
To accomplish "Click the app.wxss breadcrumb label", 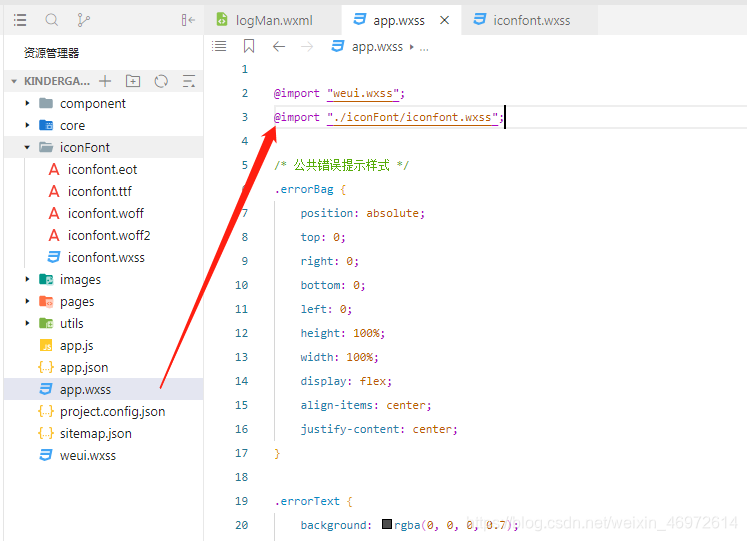I will 377,47.
